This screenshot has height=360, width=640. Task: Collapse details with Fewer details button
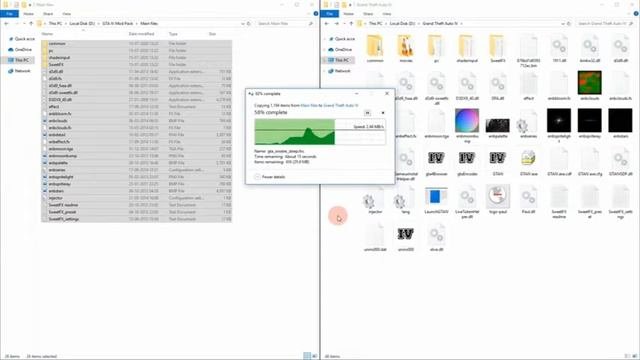(269, 177)
